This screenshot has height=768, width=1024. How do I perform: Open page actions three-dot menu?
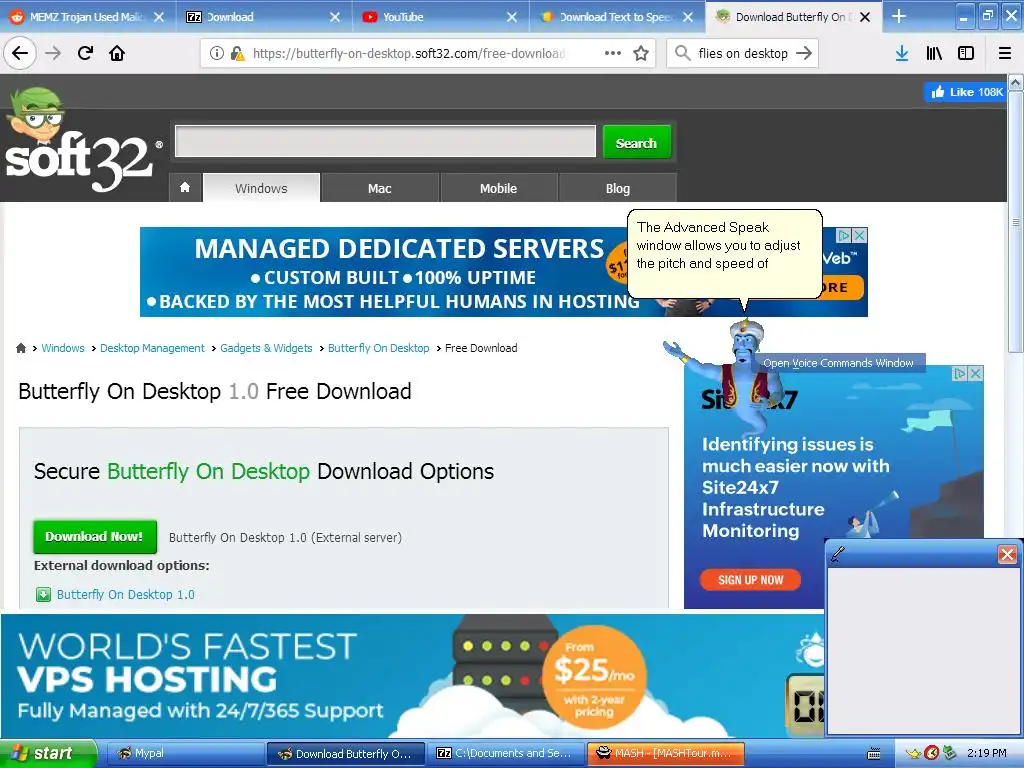pyautogui.click(x=613, y=53)
